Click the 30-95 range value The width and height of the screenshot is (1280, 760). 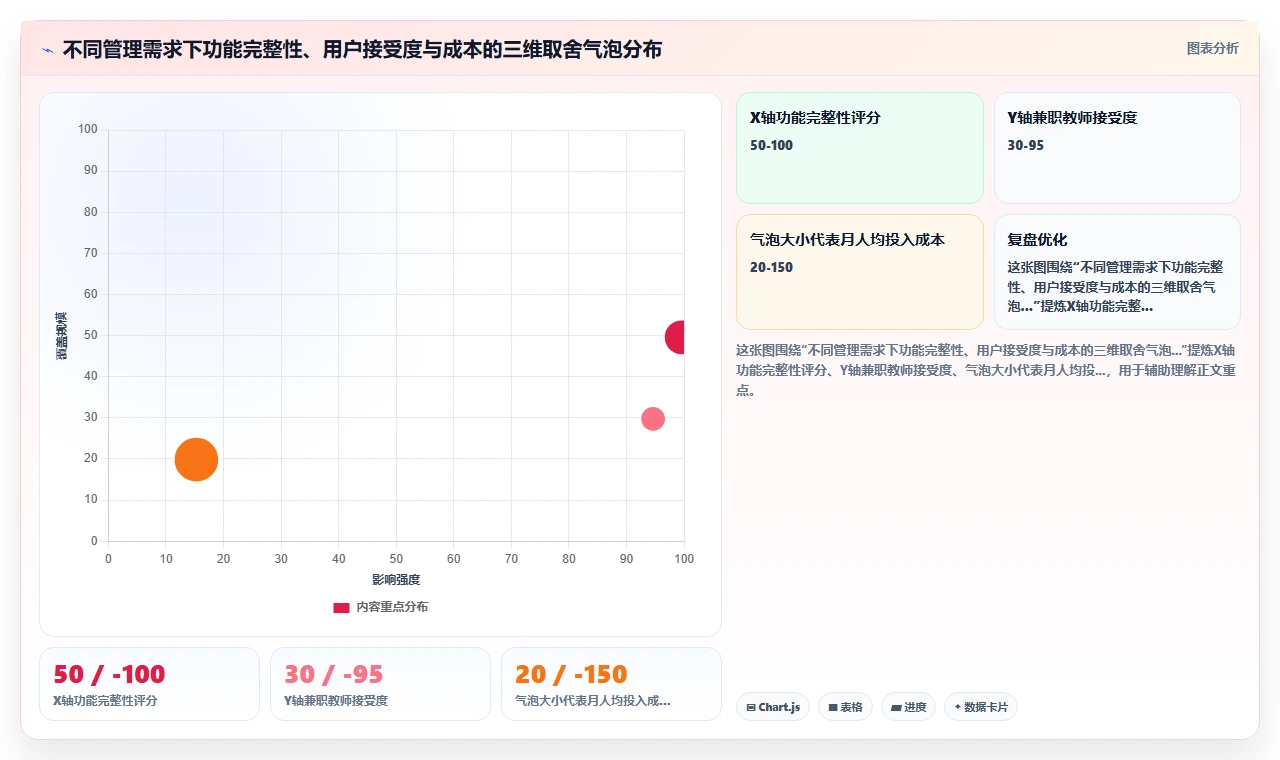[1026, 145]
